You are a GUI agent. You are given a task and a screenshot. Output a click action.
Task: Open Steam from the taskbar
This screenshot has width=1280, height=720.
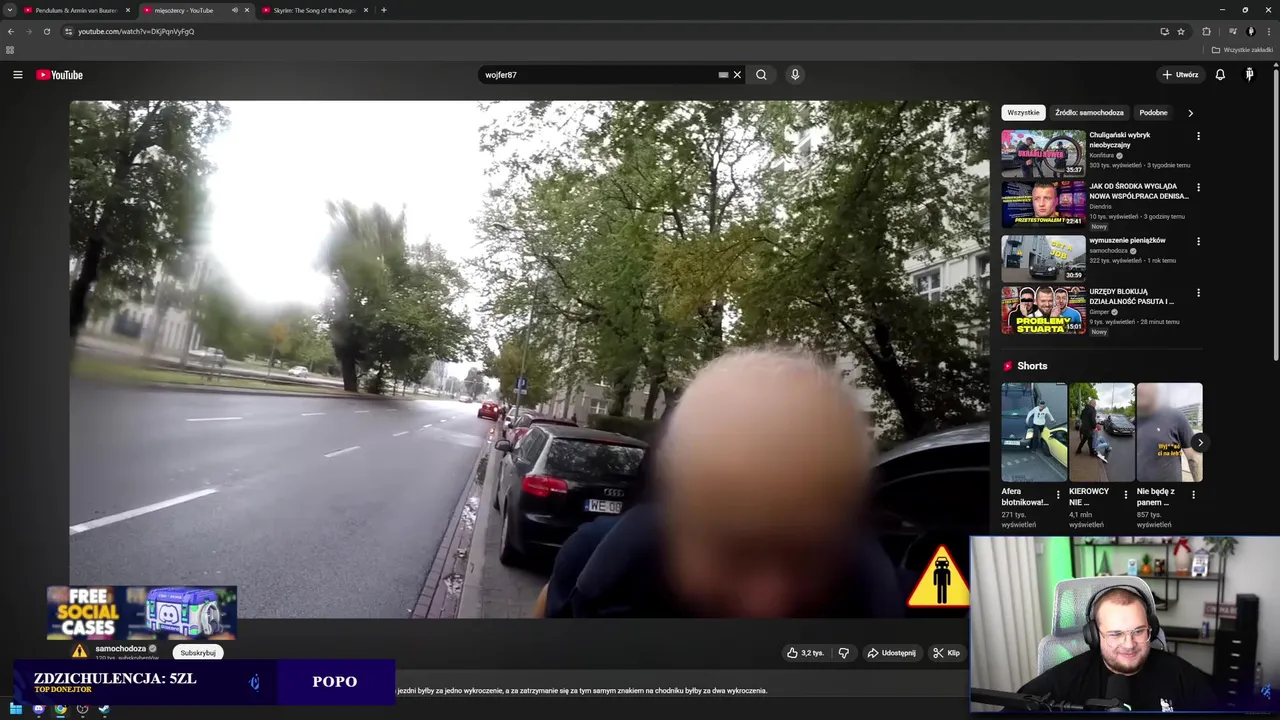coord(104,709)
